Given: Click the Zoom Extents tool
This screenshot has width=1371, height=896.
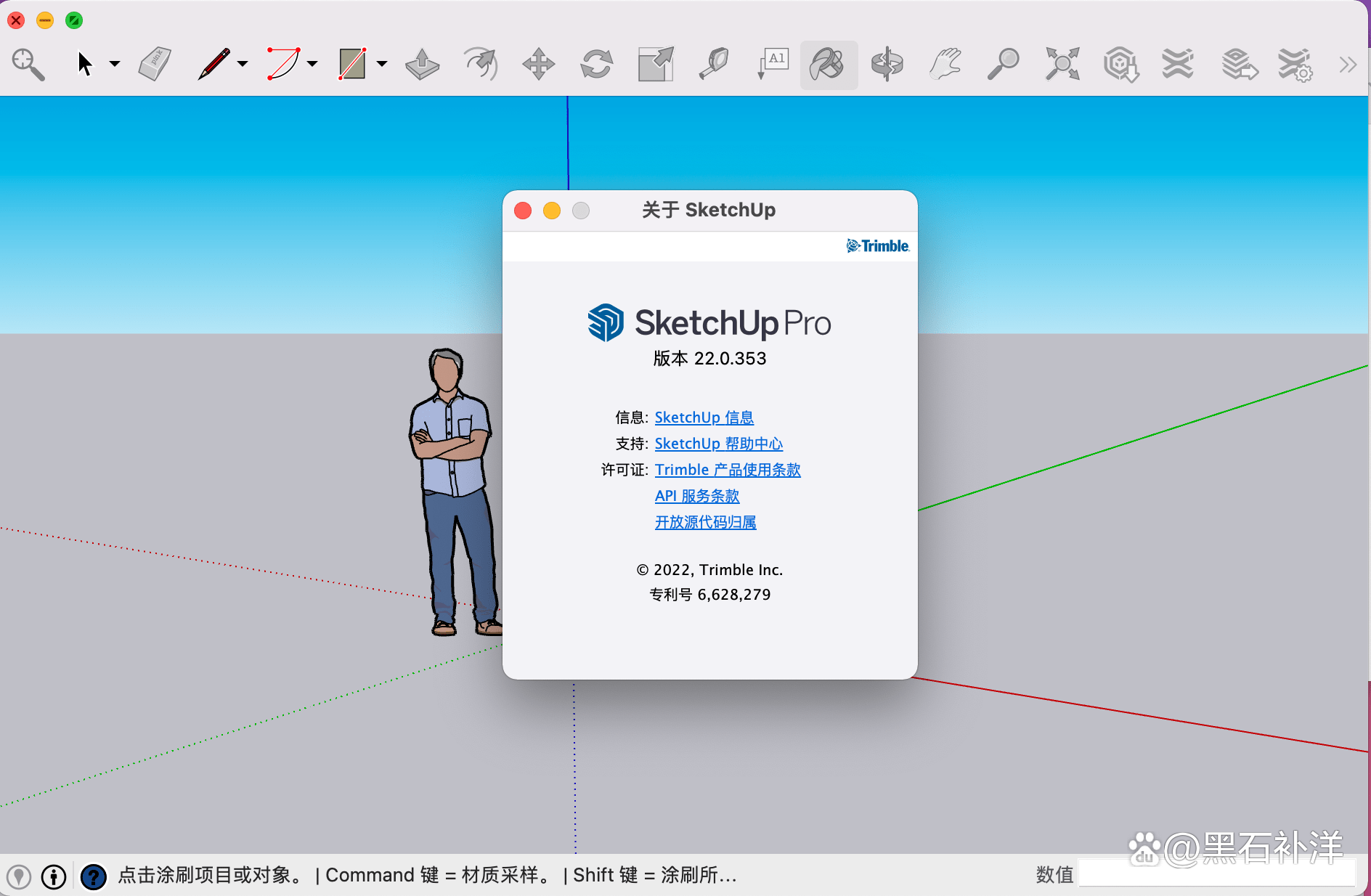Looking at the screenshot, I should (1062, 65).
